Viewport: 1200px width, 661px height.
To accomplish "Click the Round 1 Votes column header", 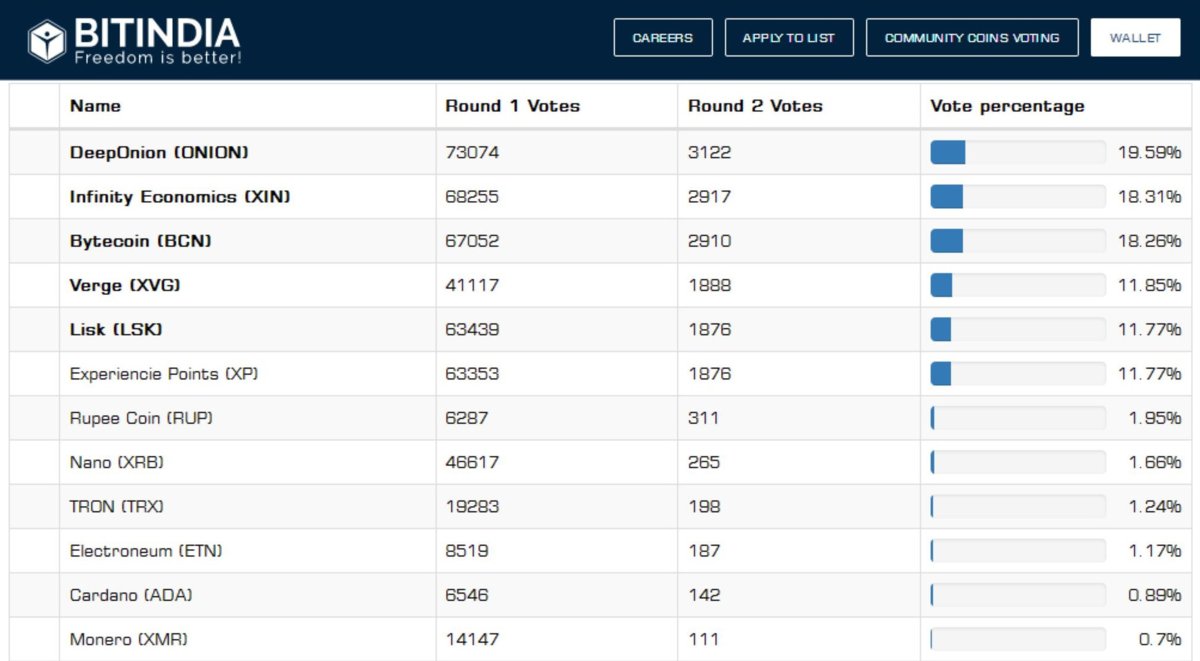I will click(x=512, y=106).
